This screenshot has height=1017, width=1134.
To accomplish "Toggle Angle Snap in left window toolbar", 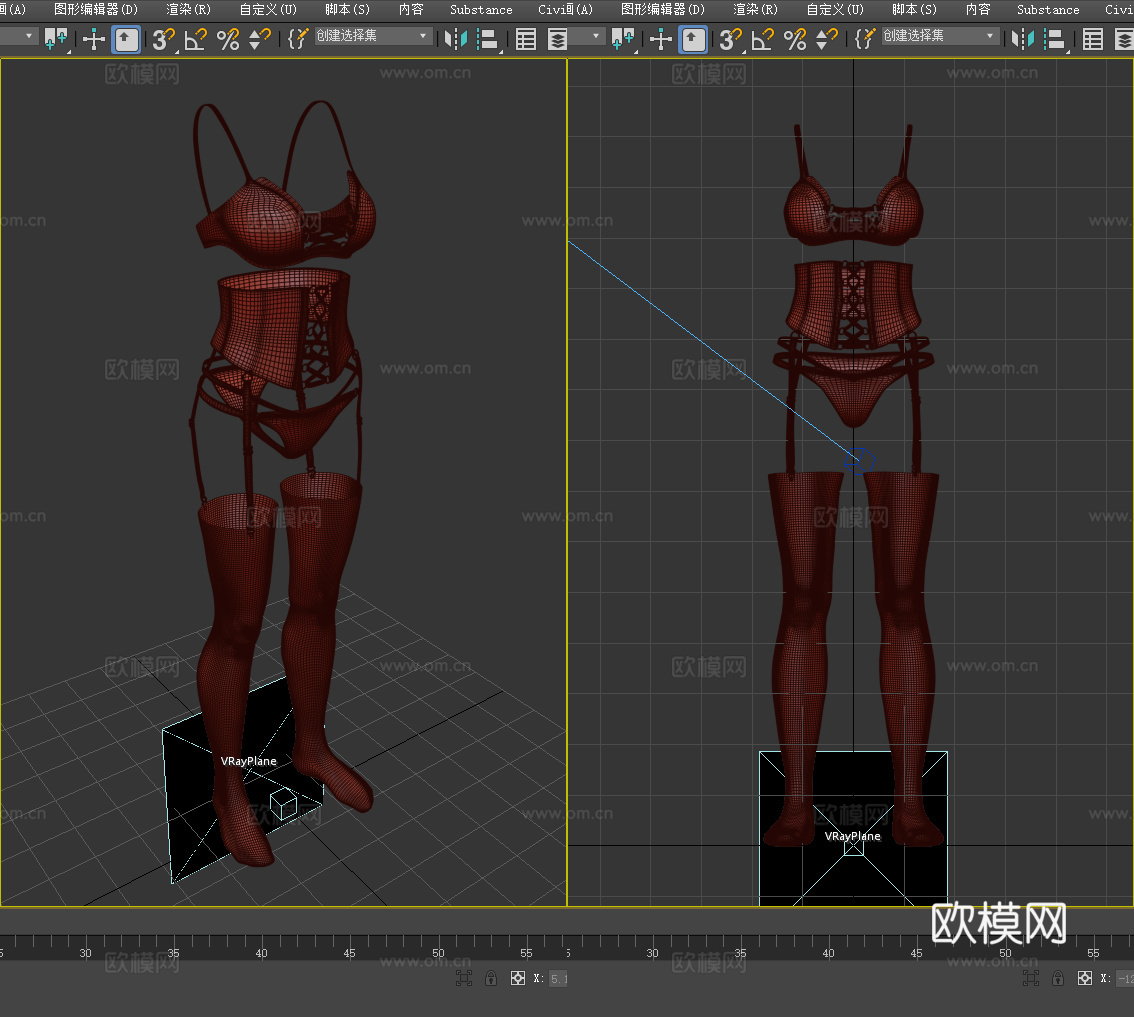I will click(196, 39).
